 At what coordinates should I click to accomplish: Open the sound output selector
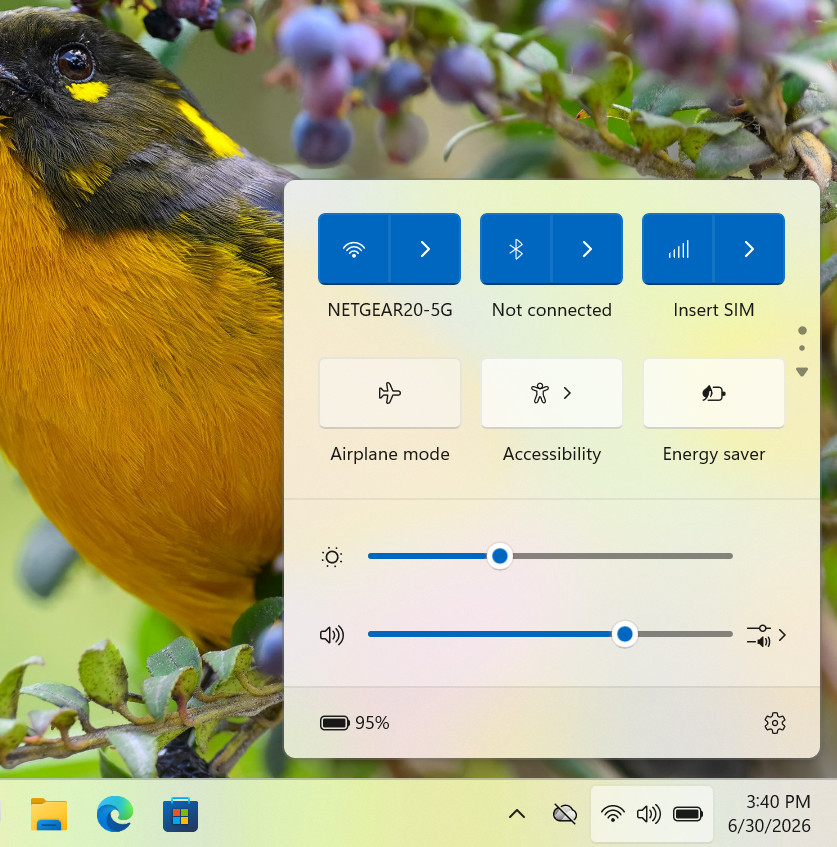coord(766,635)
